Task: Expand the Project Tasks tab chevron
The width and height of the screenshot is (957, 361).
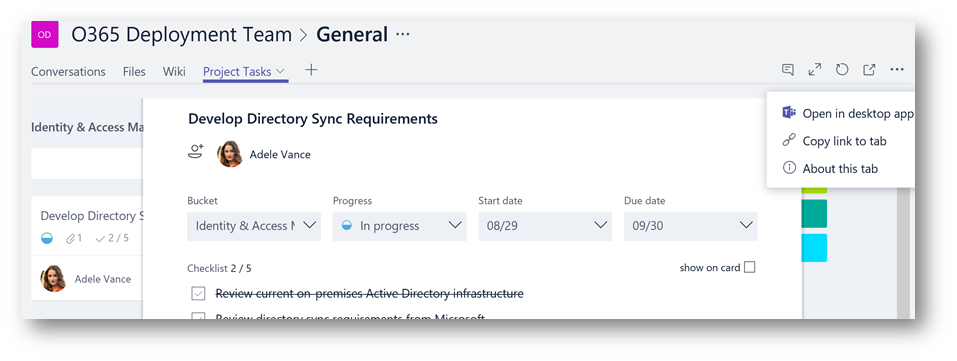Action: pos(280,71)
